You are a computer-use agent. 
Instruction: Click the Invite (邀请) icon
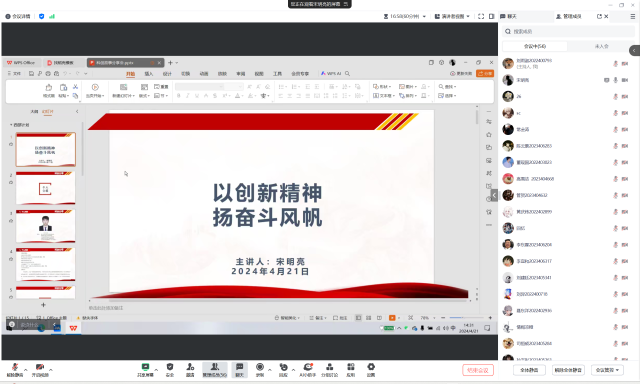point(190,370)
